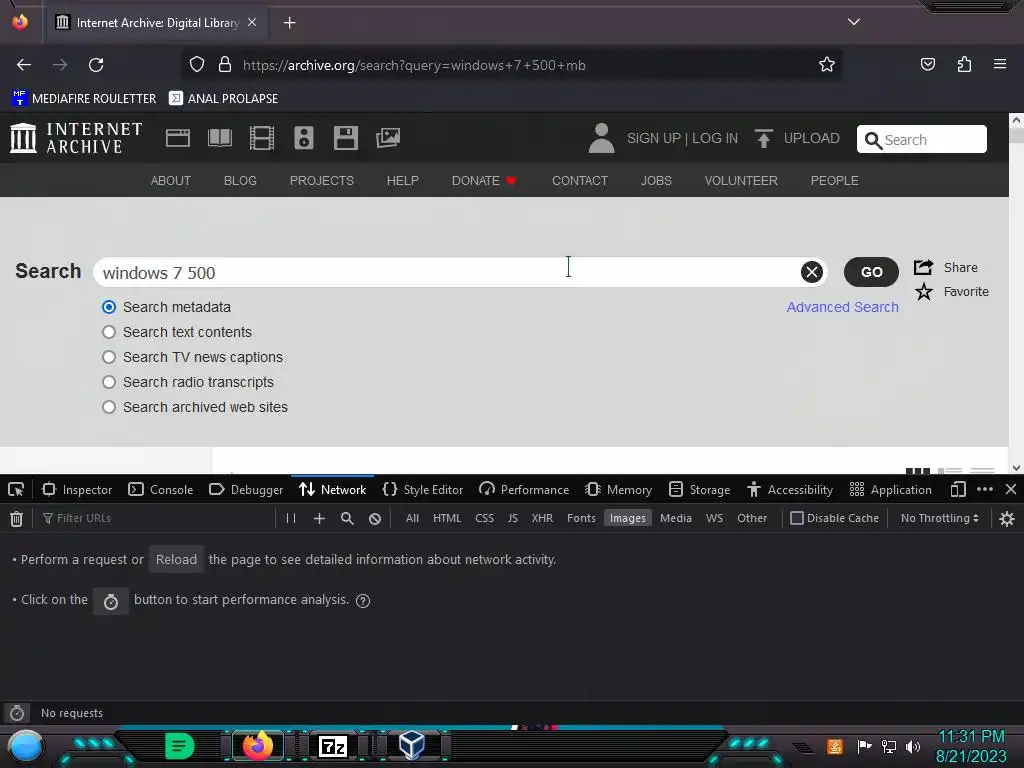The width and height of the screenshot is (1024, 768).
Task: Open the Internet Archive Software floppy icon
Action: 345,138
